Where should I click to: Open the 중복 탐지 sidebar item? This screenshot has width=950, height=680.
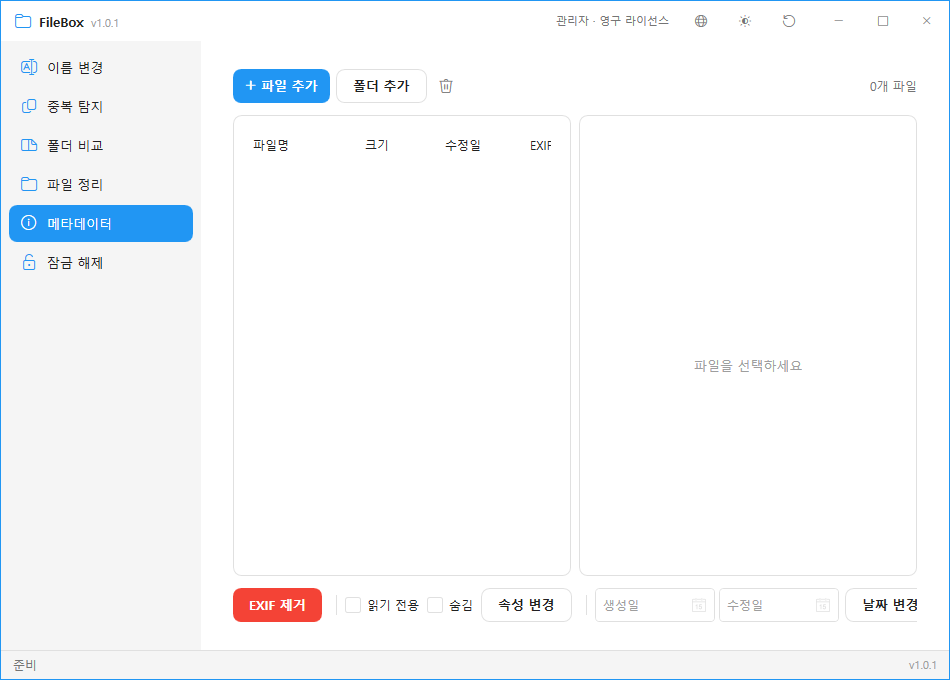101,107
